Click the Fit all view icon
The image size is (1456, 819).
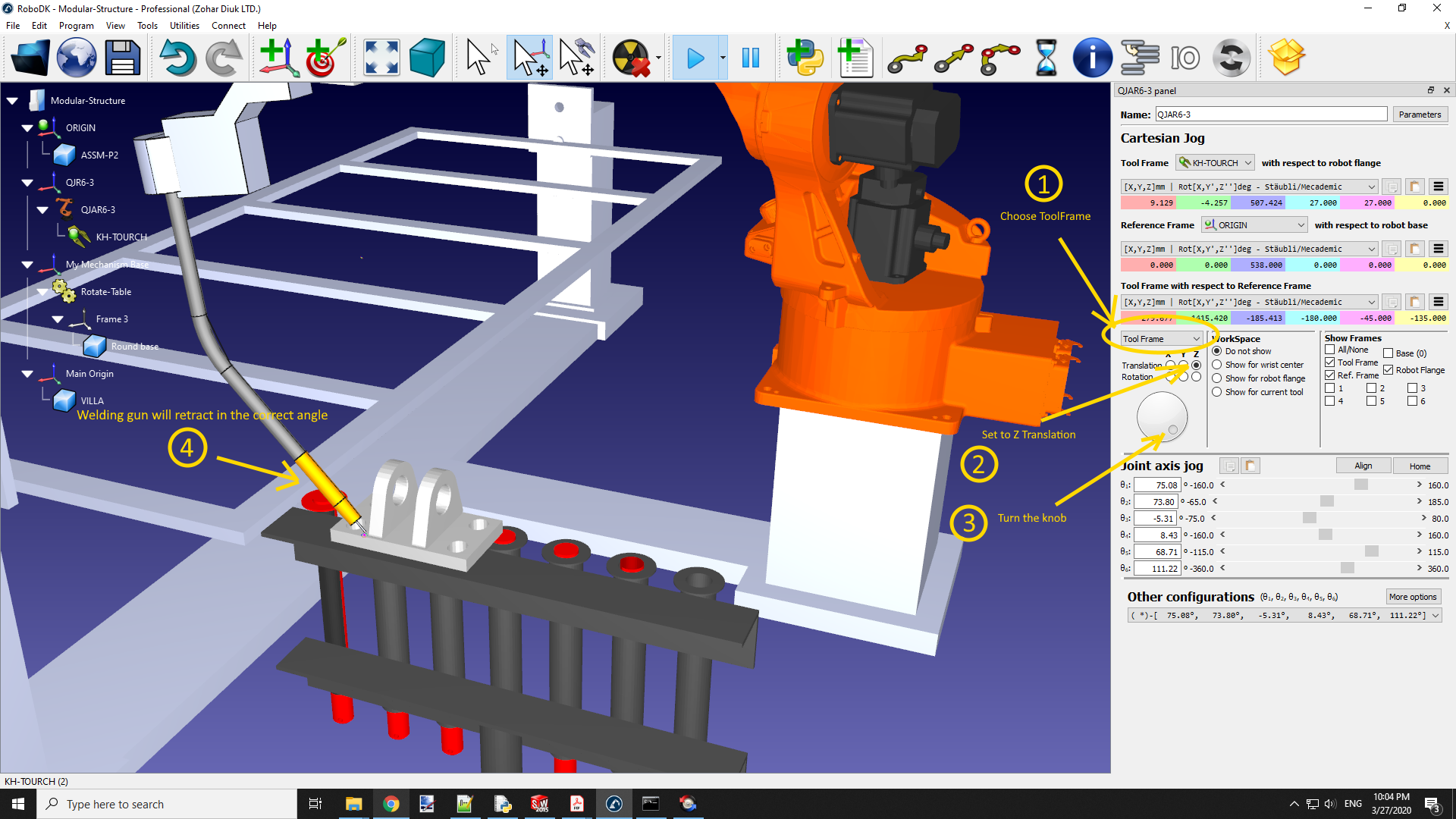point(381,58)
